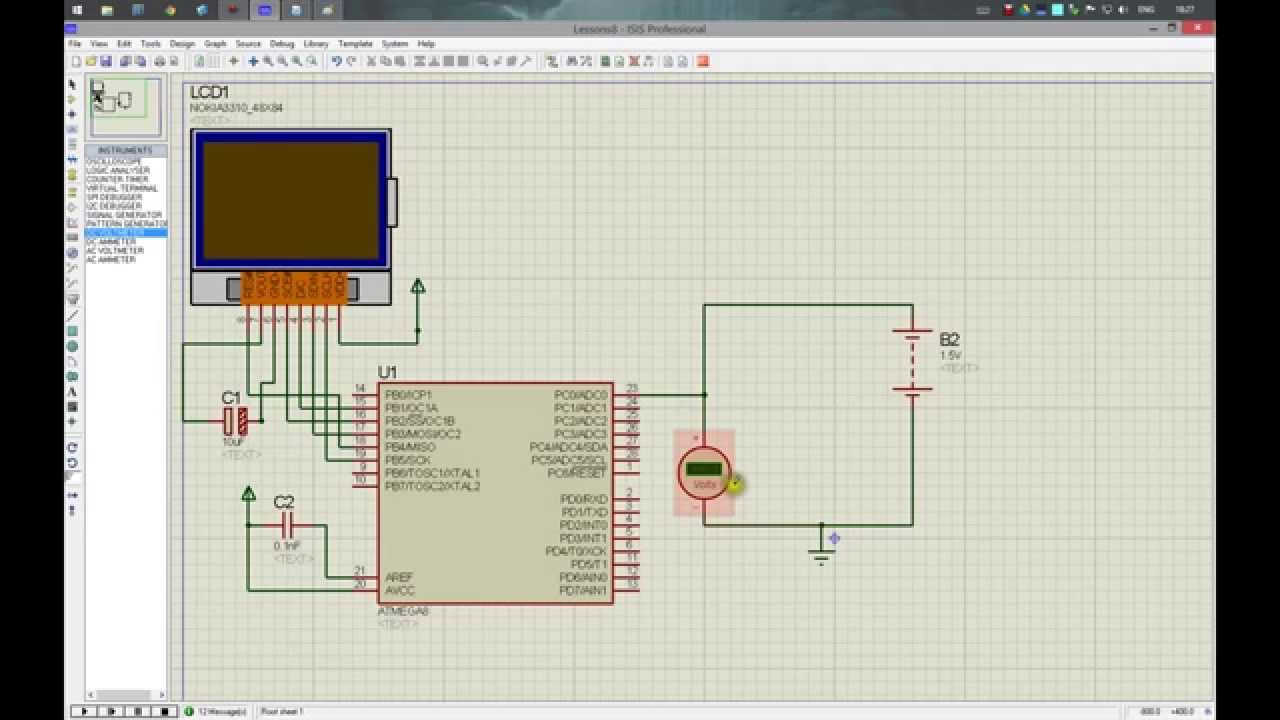
Task: Select DC VOLTMETER highlighted entry
Action: pyautogui.click(x=126, y=233)
